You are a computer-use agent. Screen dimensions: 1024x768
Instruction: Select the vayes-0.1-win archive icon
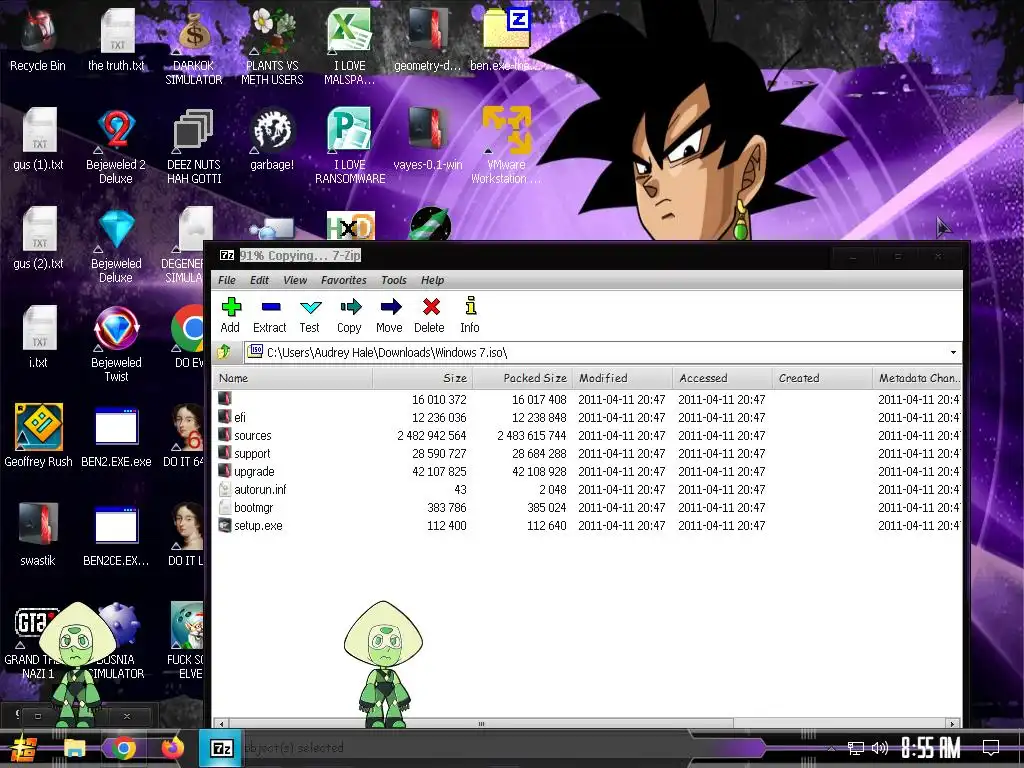coord(428,139)
